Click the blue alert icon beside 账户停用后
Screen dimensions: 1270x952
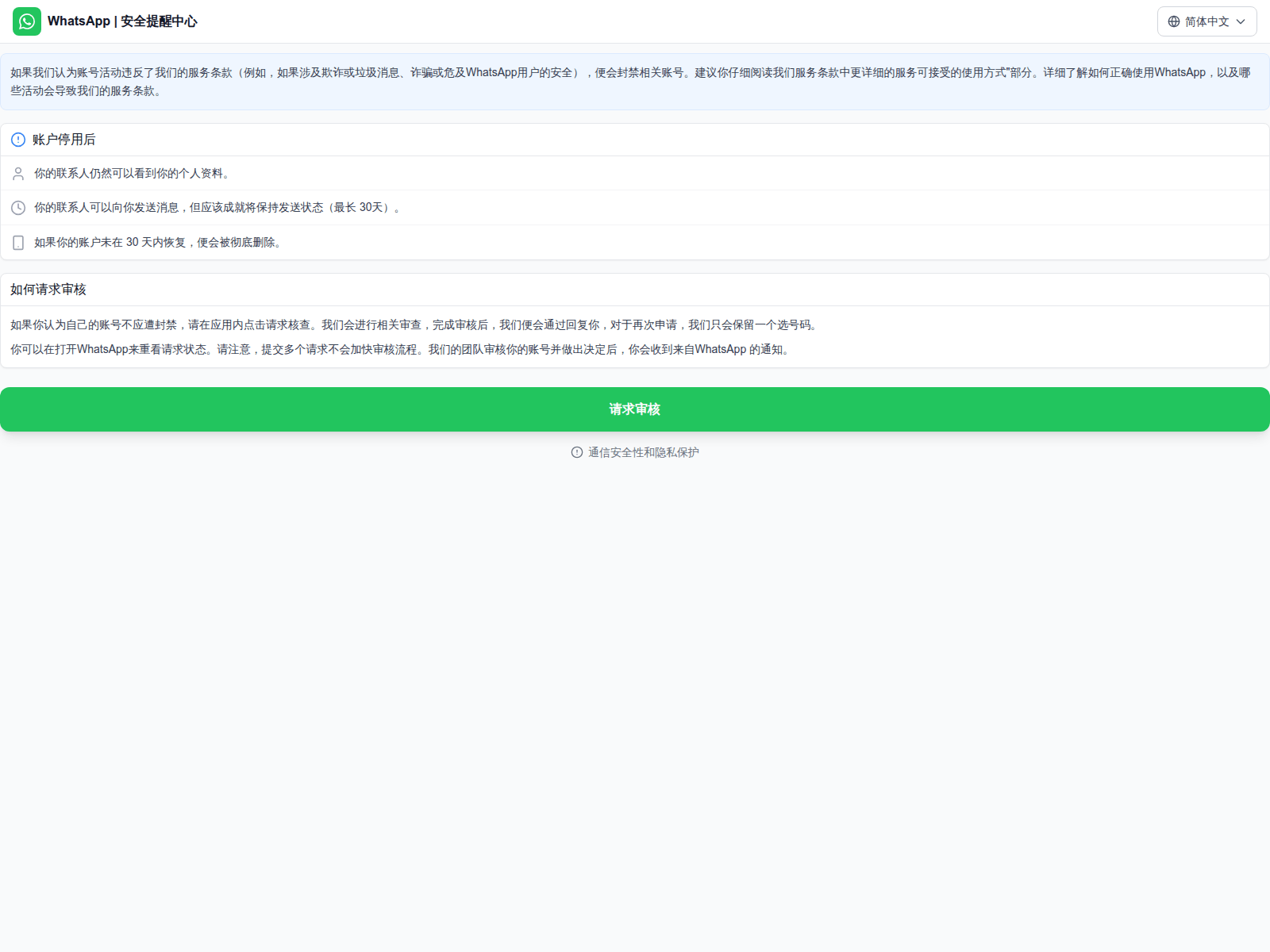click(18, 140)
